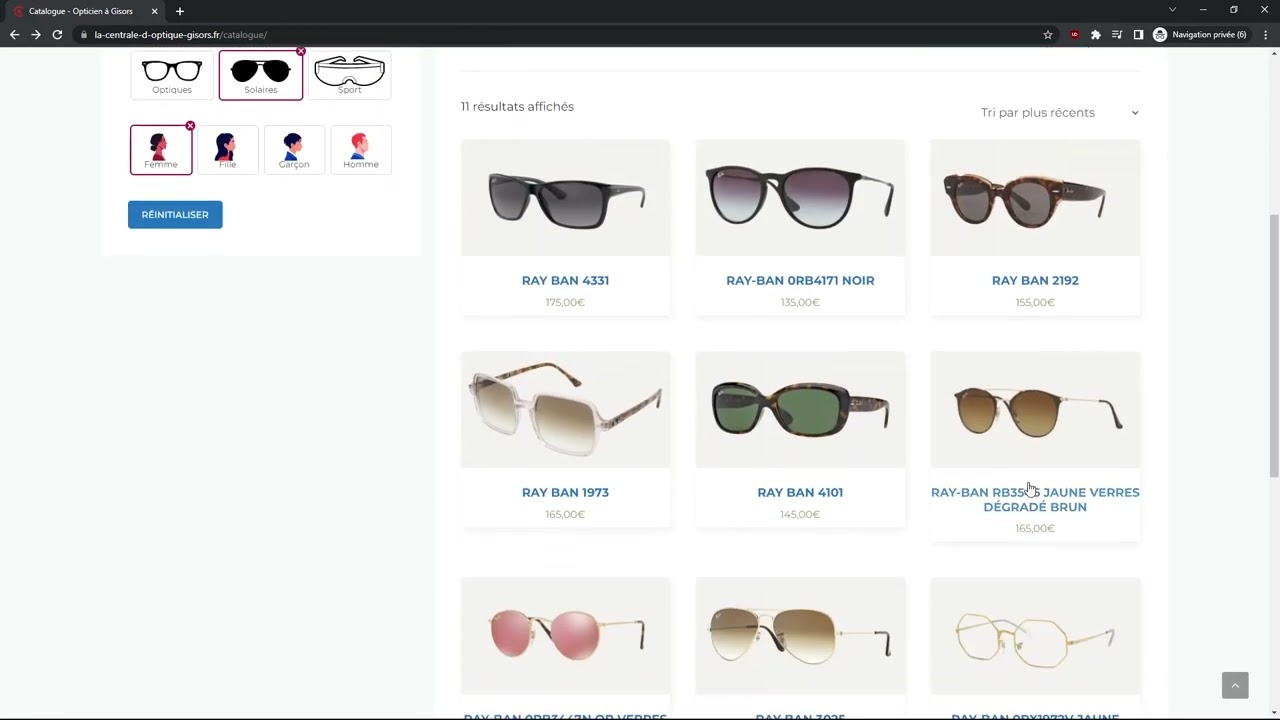Open the Chrome three-dot menu
This screenshot has height=720, width=1280.
coord(1266,35)
